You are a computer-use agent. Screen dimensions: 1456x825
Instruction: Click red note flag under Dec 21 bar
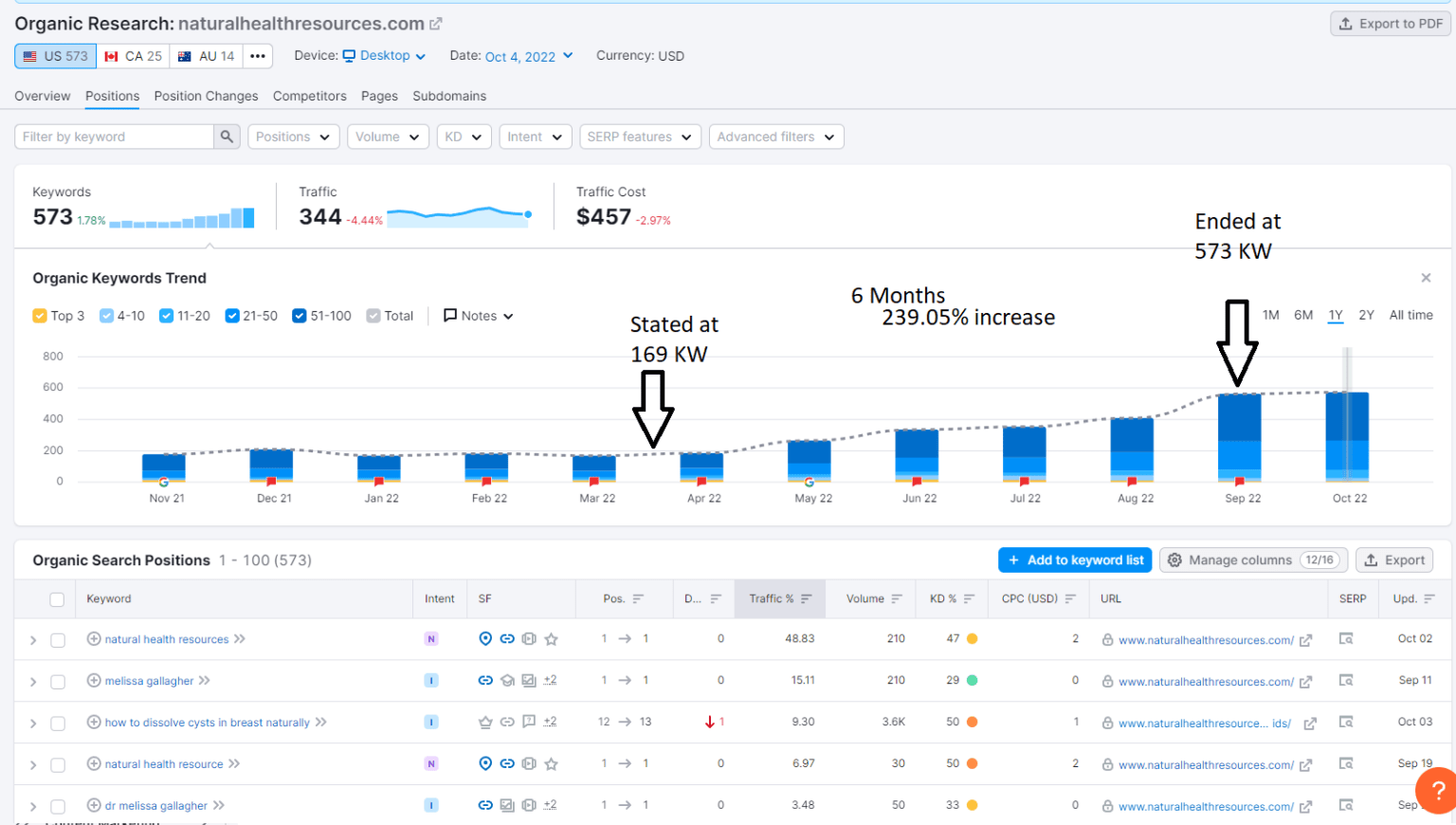pyautogui.click(x=271, y=482)
